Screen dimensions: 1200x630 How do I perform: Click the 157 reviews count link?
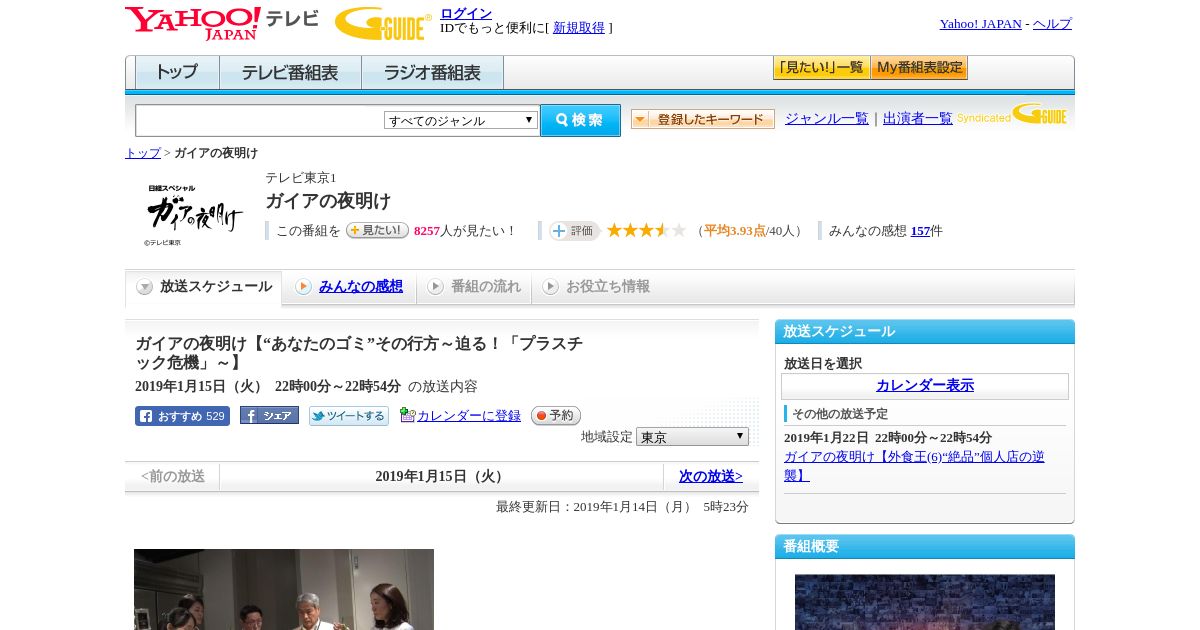(920, 231)
